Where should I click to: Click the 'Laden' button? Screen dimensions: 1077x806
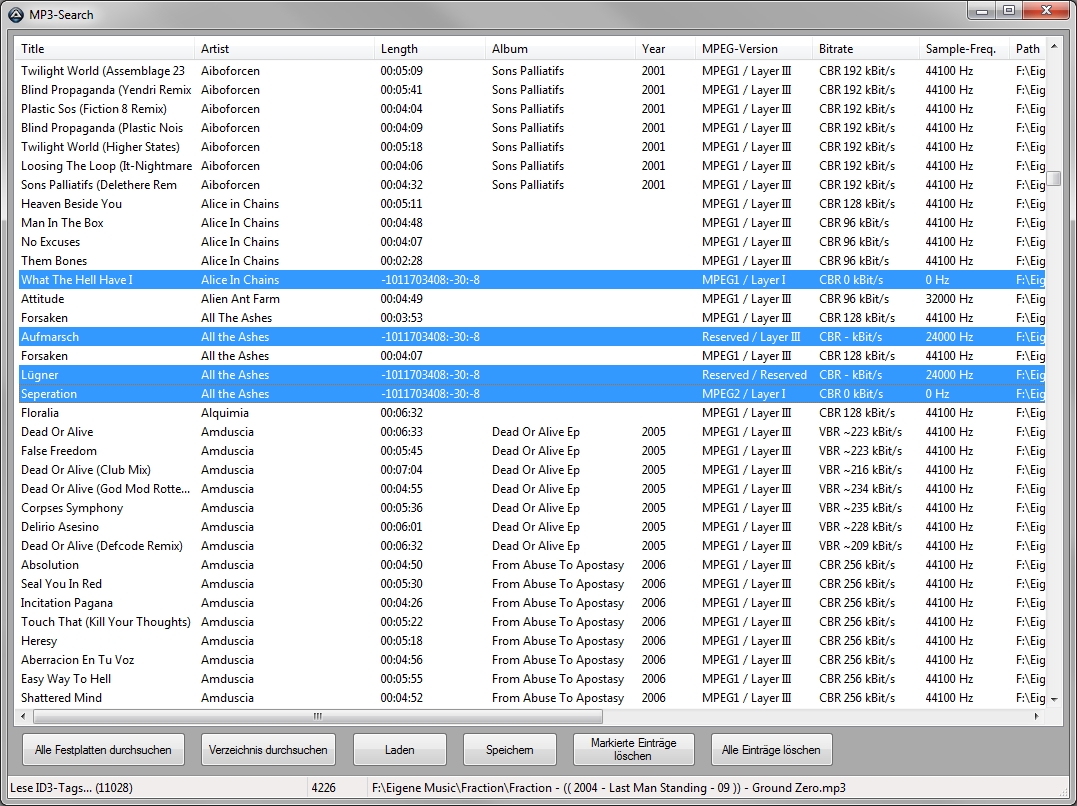coord(399,750)
